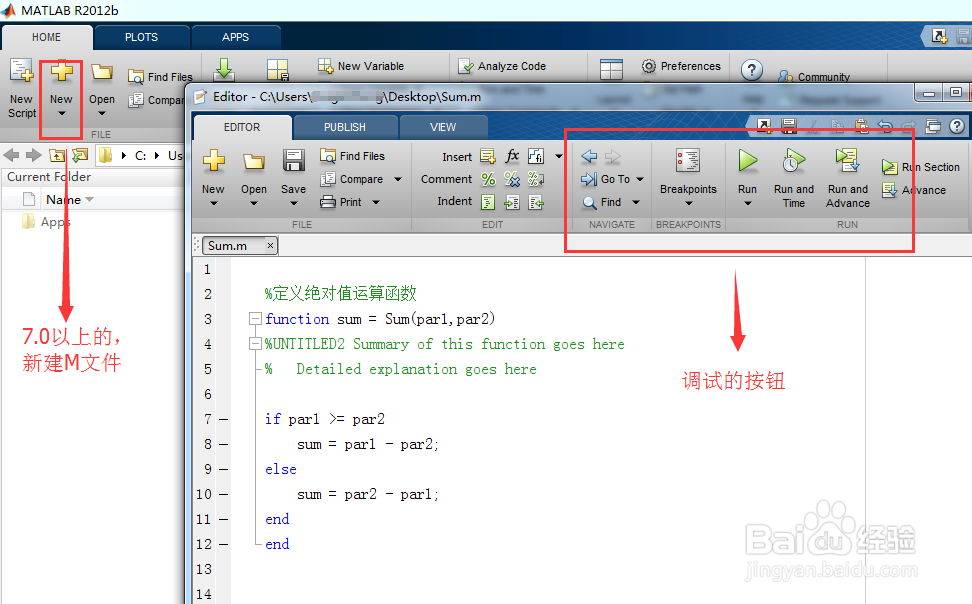Click Import Data green arrow icon
The image size is (972, 604).
point(224,69)
